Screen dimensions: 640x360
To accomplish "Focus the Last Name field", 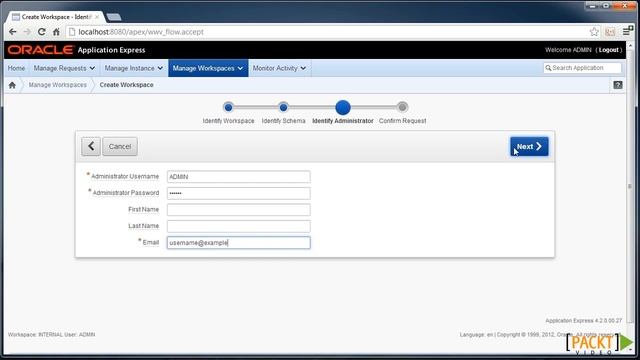I will (x=238, y=226).
